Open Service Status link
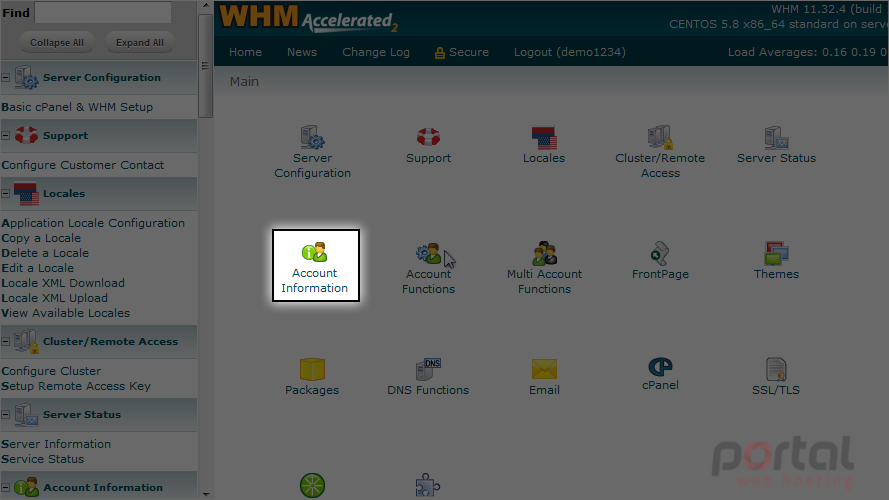Image resolution: width=889 pixels, height=500 pixels. pos(43,459)
